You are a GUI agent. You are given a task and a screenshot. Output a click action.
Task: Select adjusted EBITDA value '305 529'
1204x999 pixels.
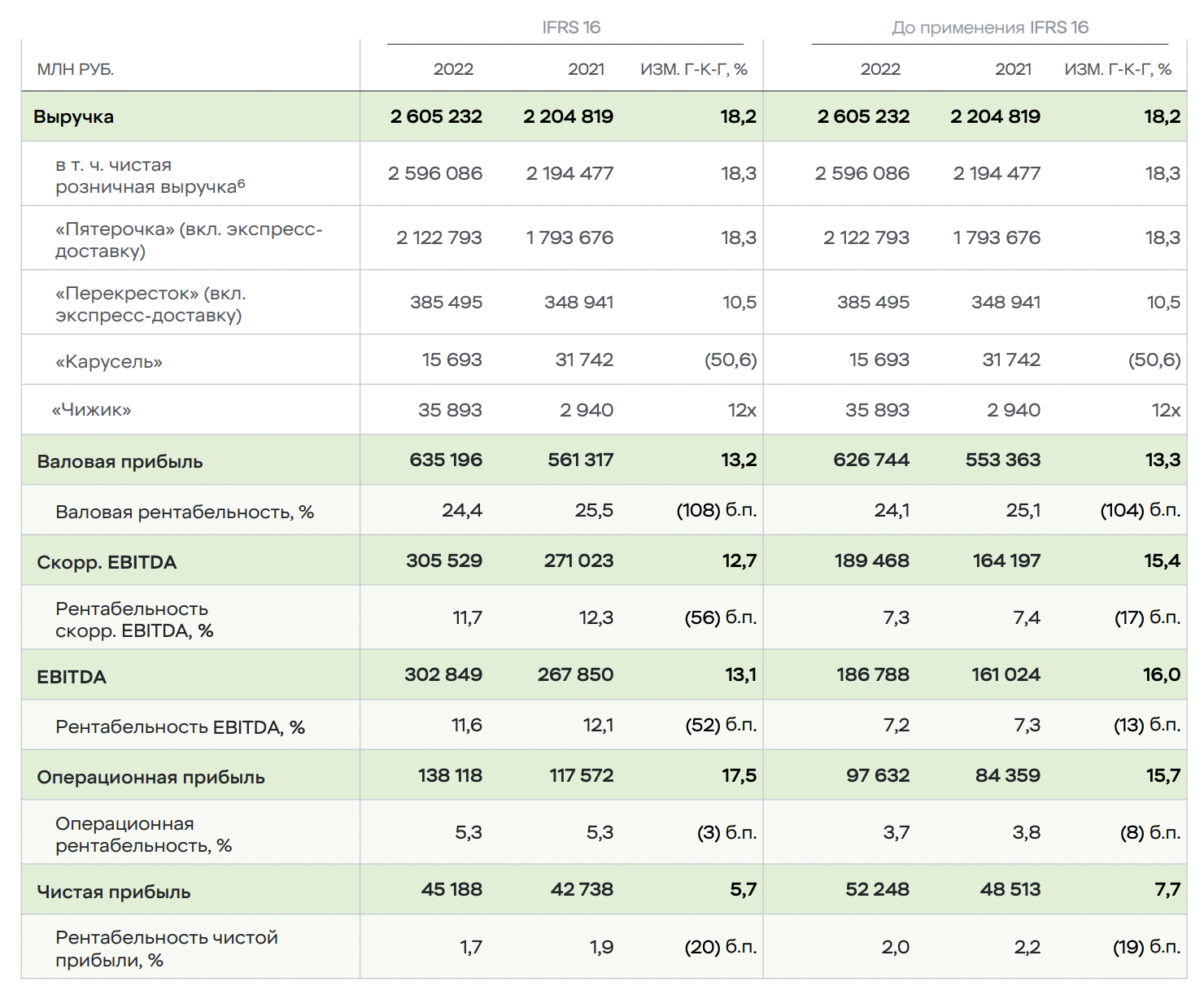point(444,561)
